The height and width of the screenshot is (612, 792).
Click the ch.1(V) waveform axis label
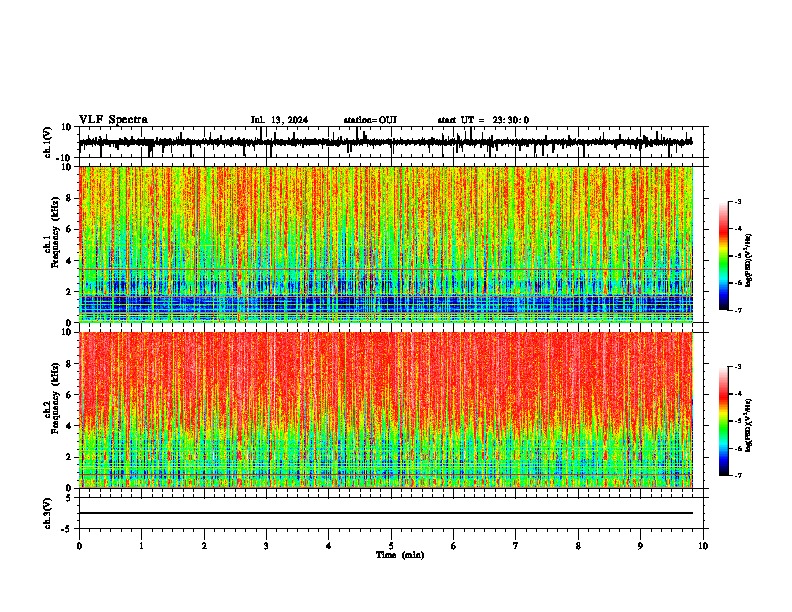pos(48,142)
